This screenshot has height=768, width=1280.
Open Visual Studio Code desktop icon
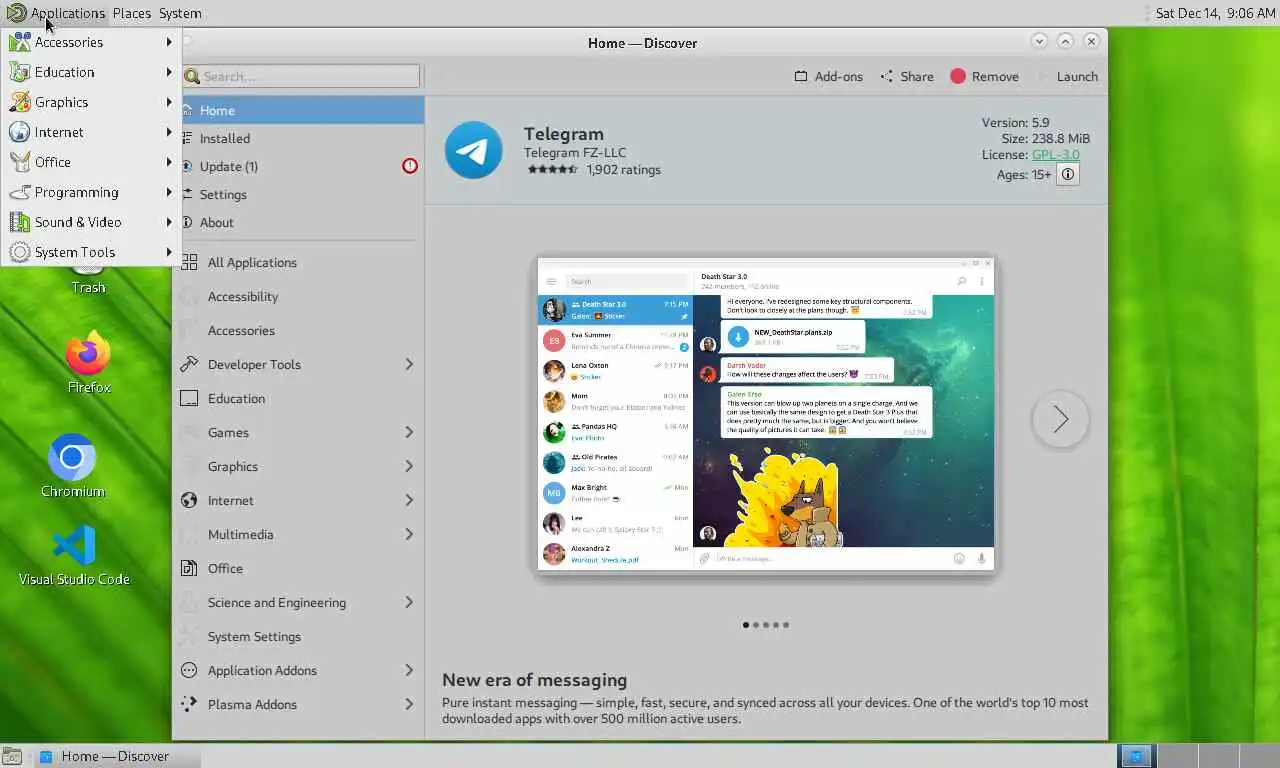point(74,555)
